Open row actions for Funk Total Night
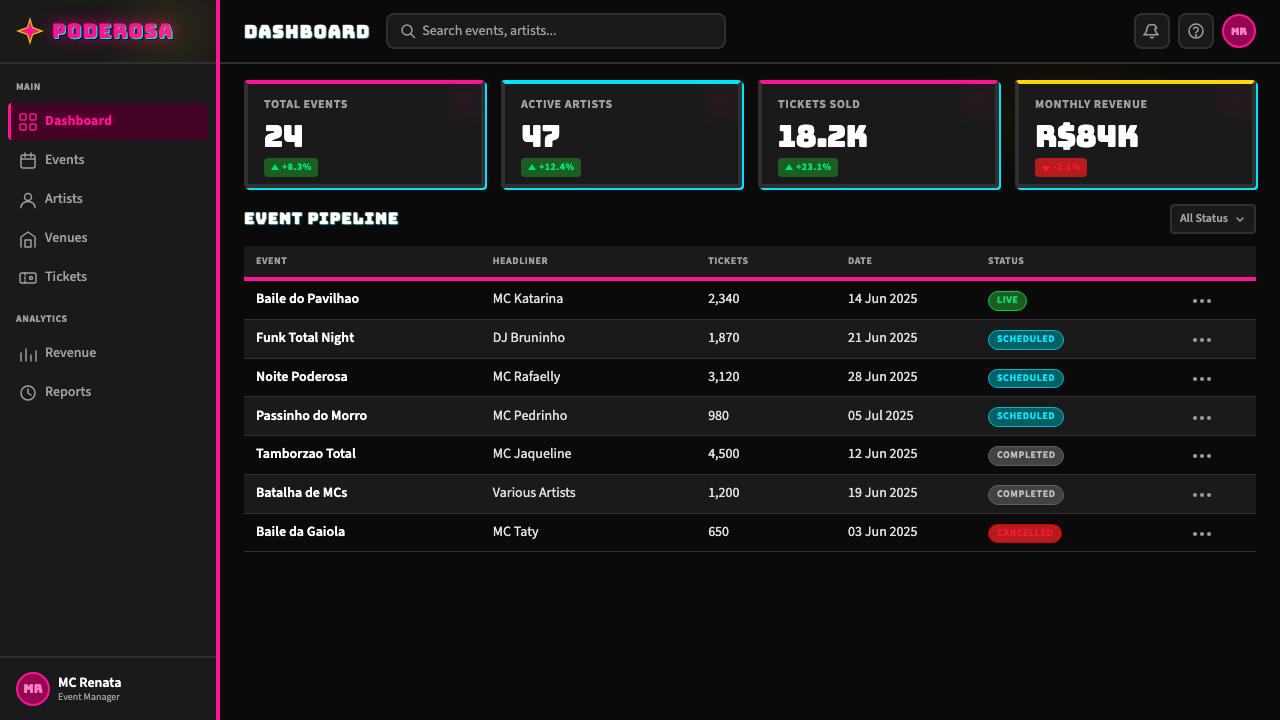Viewport: 1280px width, 720px height. [x=1202, y=340]
